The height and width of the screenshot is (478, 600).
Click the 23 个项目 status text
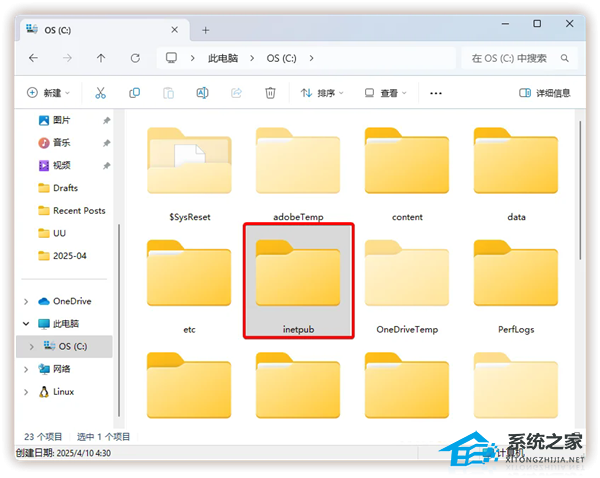(x=43, y=437)
